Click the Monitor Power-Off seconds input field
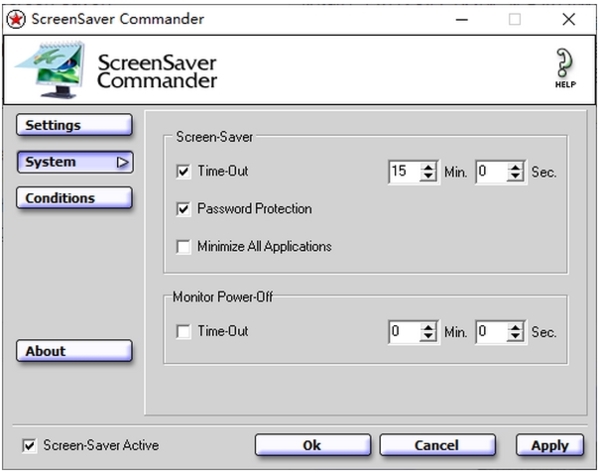Image resolution: width=600 pixels, height=473 pixels. pyautogui.click(x=492, y=332)
